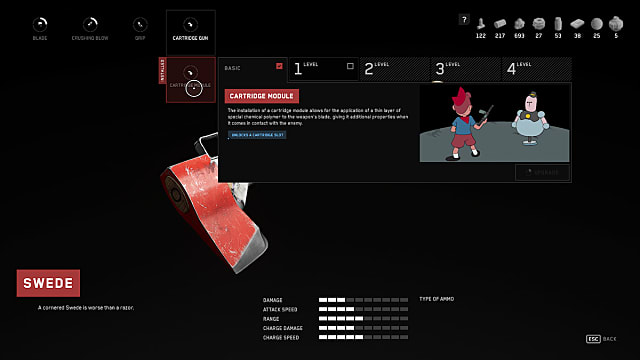Click the resource icon showing 122
The width and height of the screenshot is (640, 360).
481,24
